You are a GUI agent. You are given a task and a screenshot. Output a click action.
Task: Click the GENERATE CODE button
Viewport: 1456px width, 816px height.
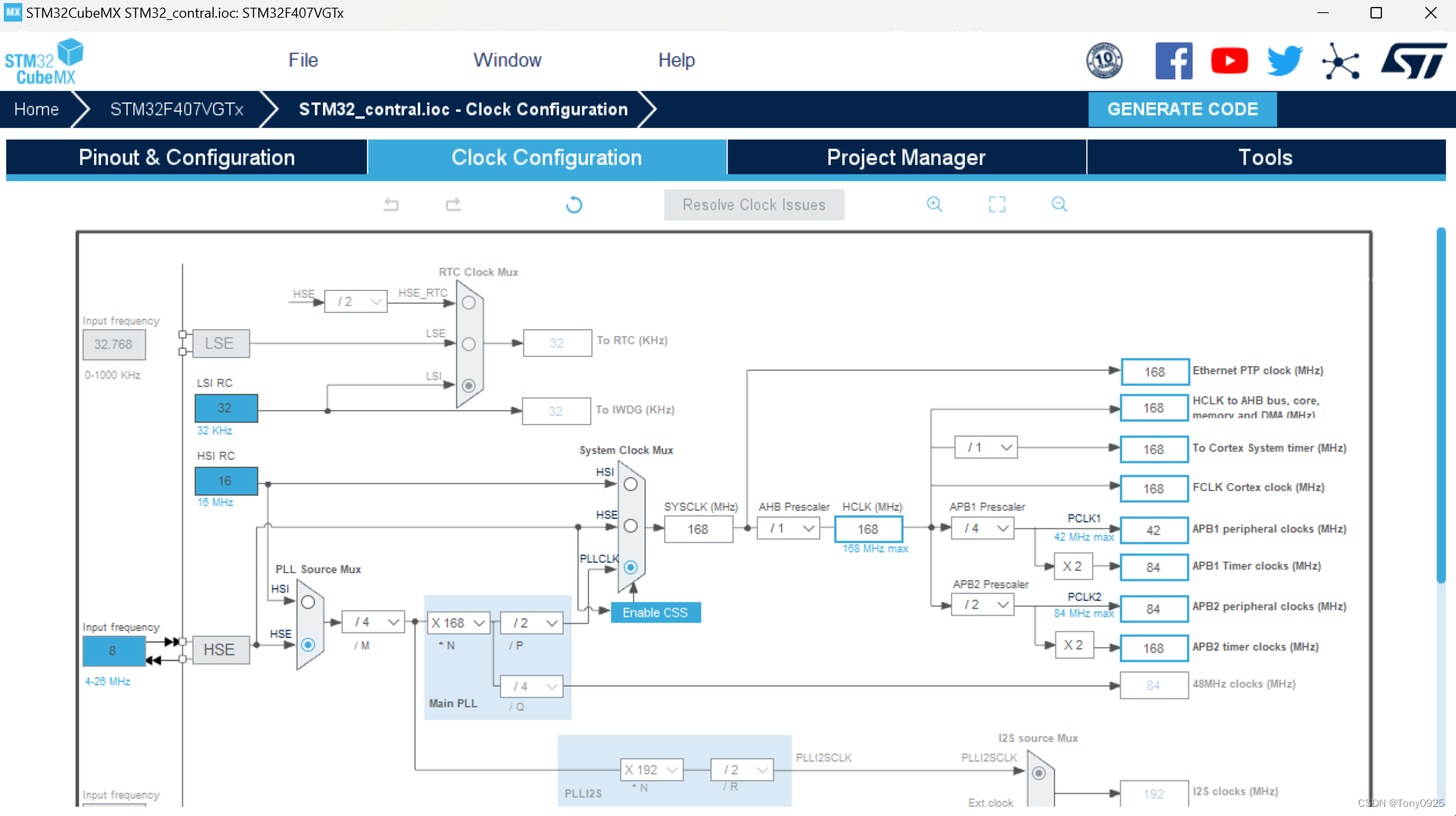point(1182,109)
